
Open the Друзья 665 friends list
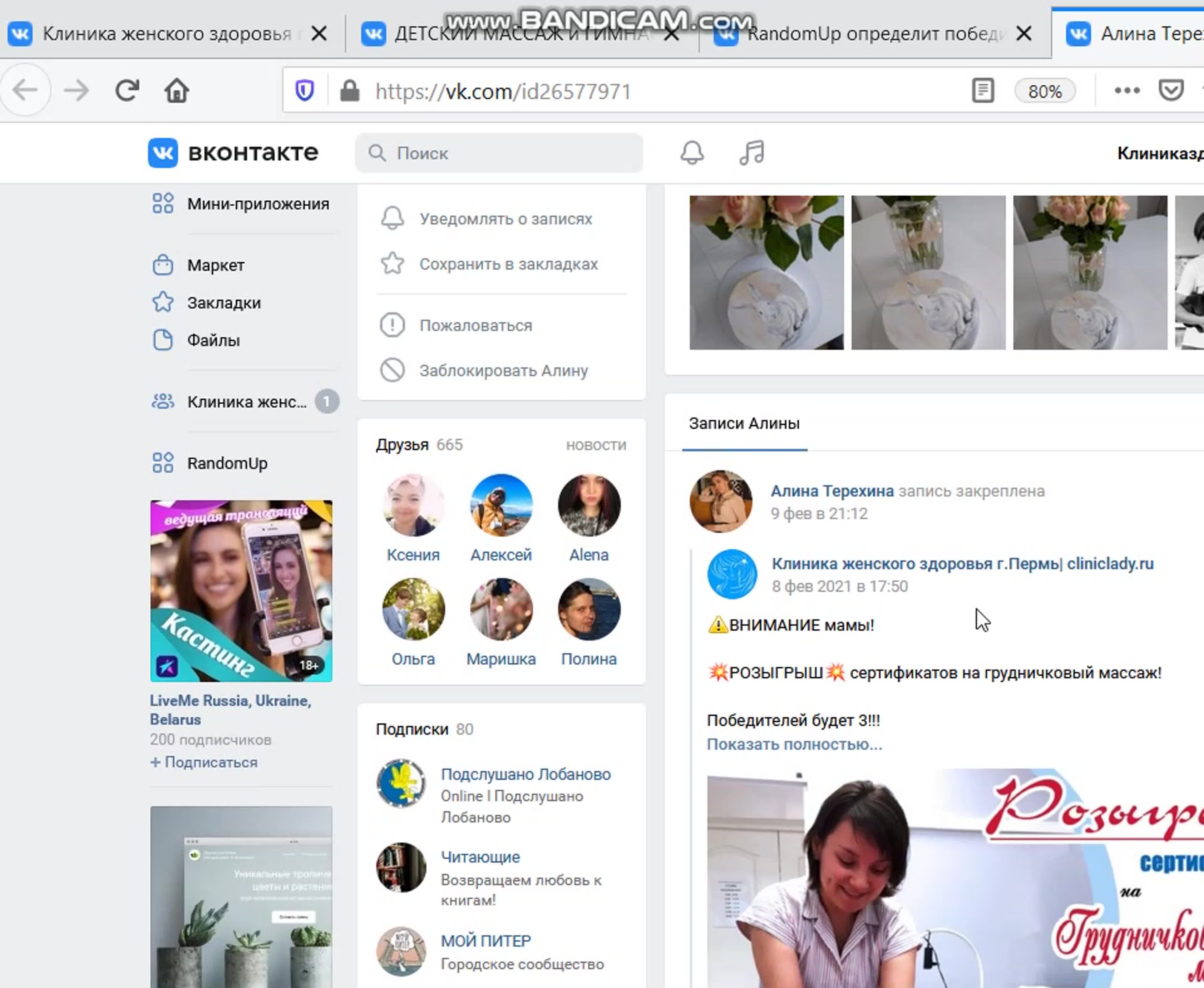click(419, 445)
